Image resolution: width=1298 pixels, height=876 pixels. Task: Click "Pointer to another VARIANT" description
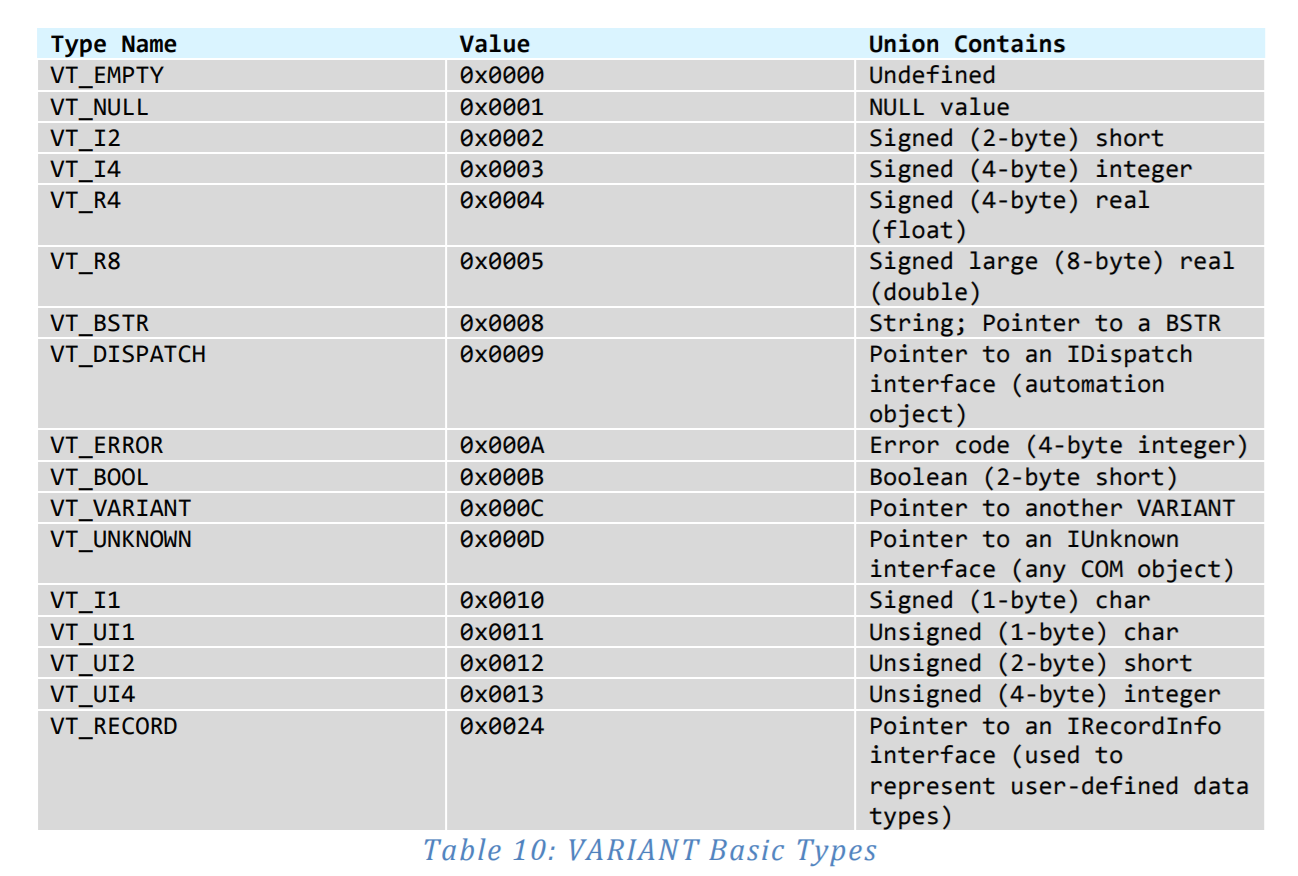tap(1051, 508)
